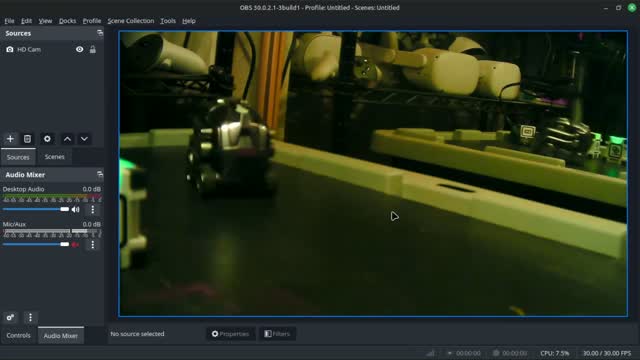Open Mic/Aux three-dot options menu
Image resolution: width=640 pixels, height=360 pixels.
tap(93, 244)
